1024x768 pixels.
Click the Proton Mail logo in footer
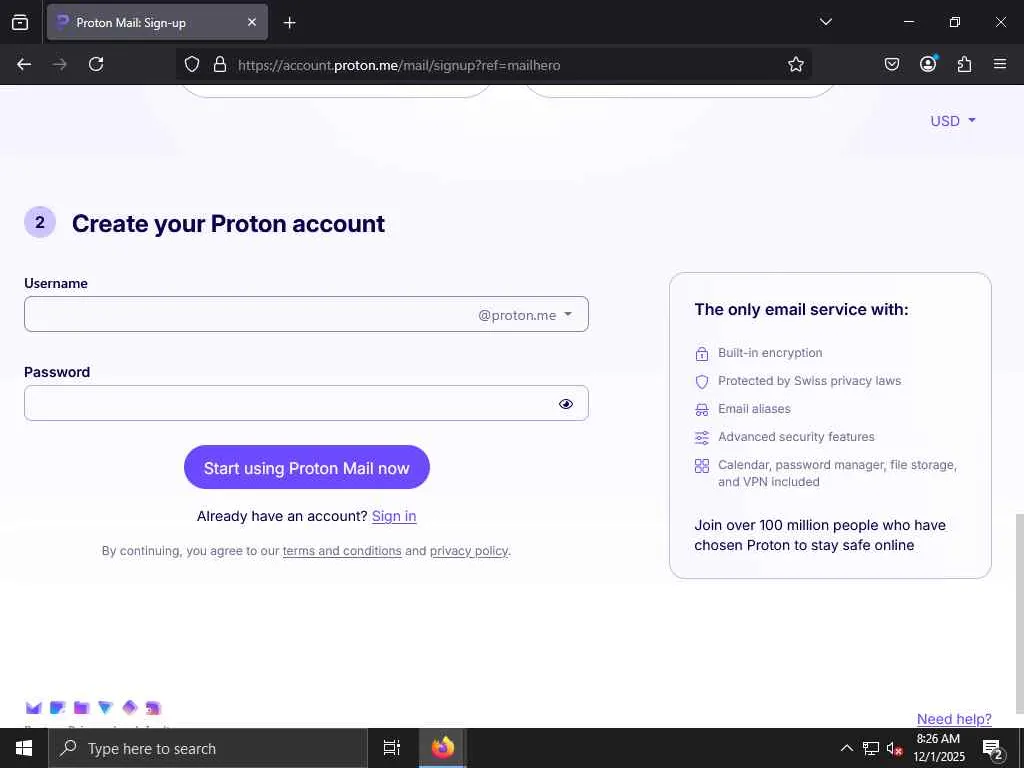(x=34, y=708)
